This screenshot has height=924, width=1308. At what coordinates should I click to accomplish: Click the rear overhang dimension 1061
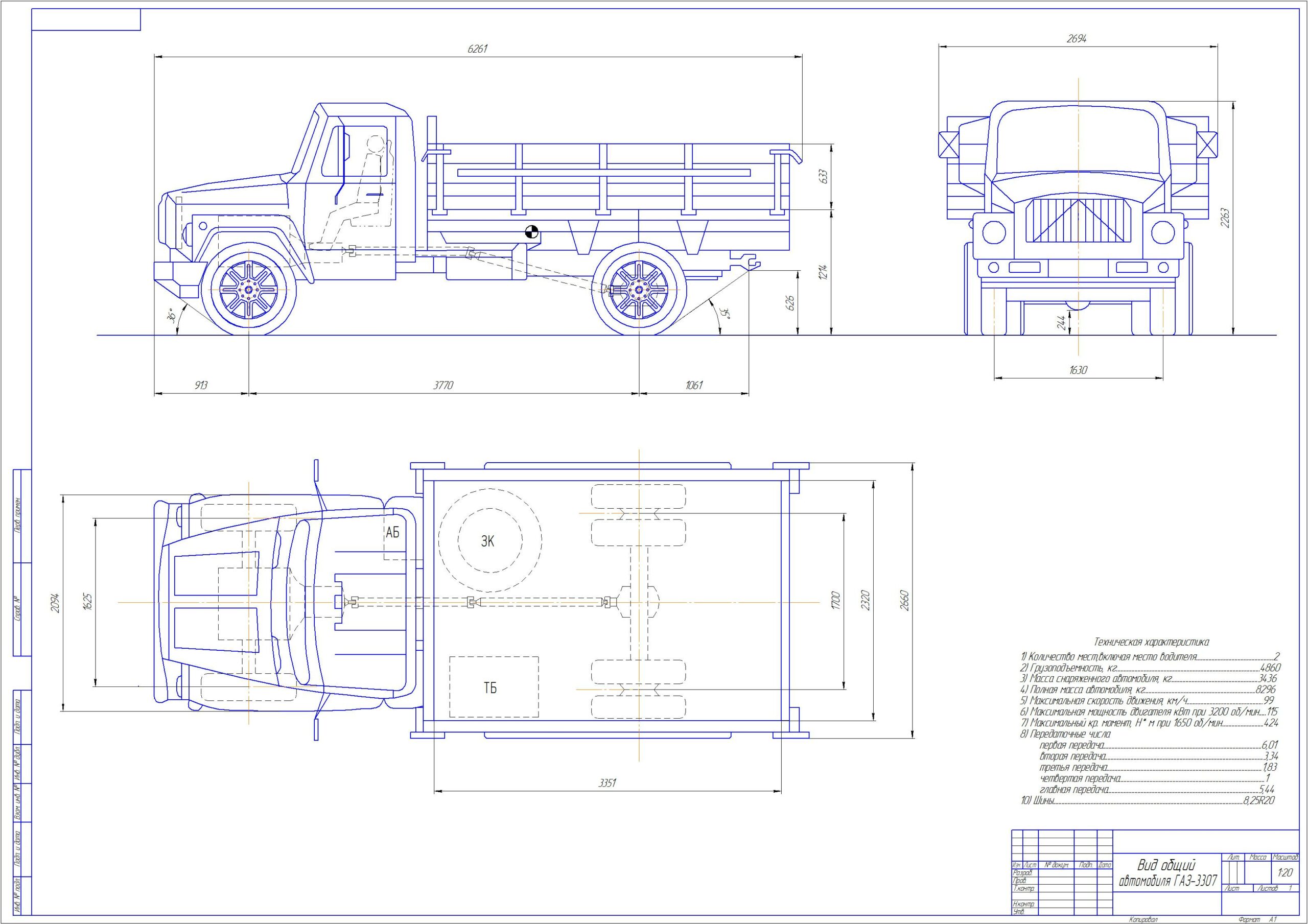(x=693, y=385)
